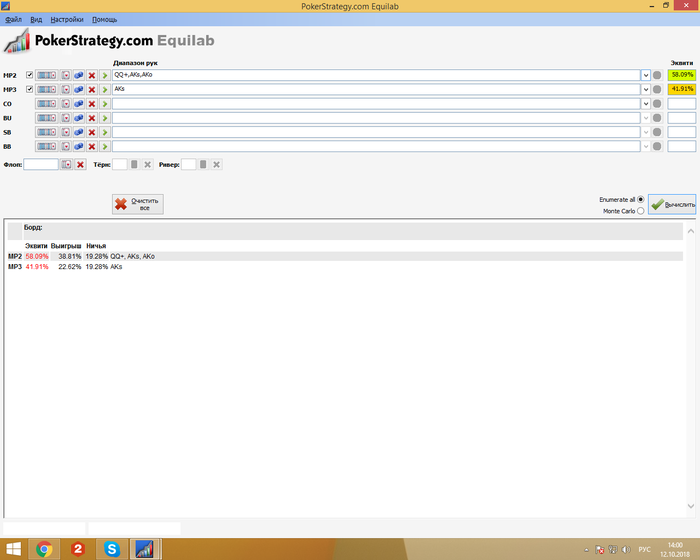
Task: Focus the Тёрн card input
Action: click(120, 165)
